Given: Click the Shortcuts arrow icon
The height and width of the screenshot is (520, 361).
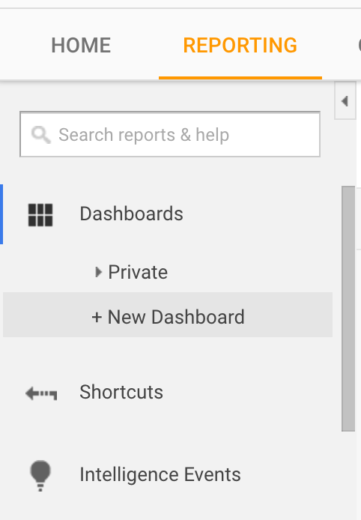Looking at the screenshot, I should pyautogui.click(x=41, y=394).
